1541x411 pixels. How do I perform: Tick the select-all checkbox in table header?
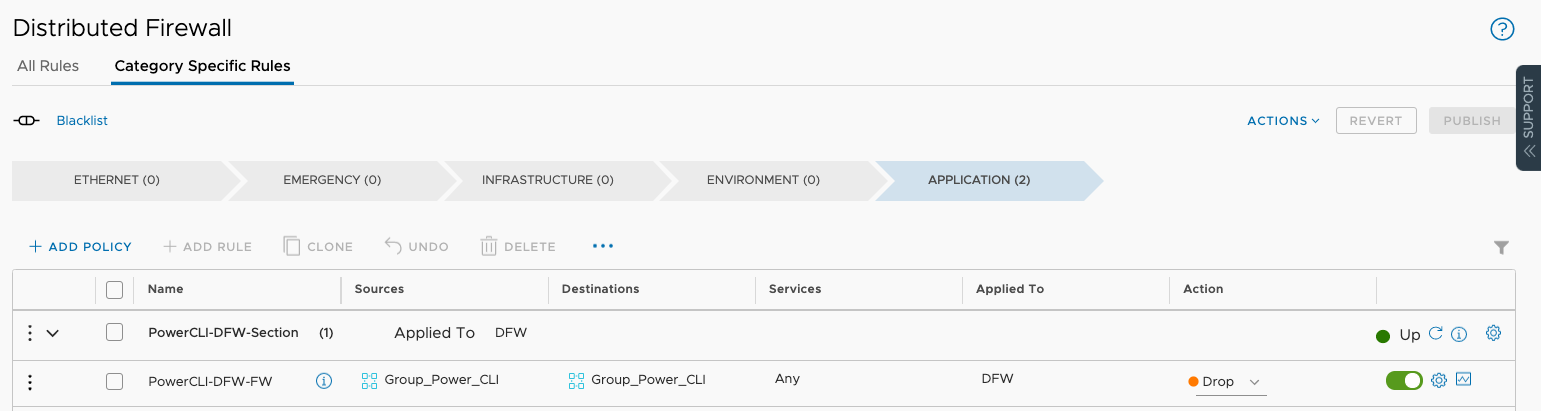[x=114, y=289]
